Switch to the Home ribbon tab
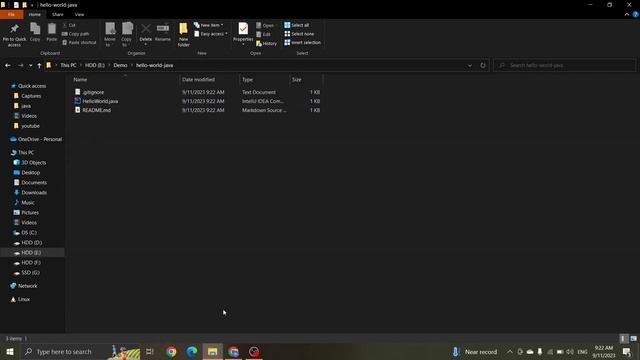This screenshot has width=640, height=360. pos(35,14)
